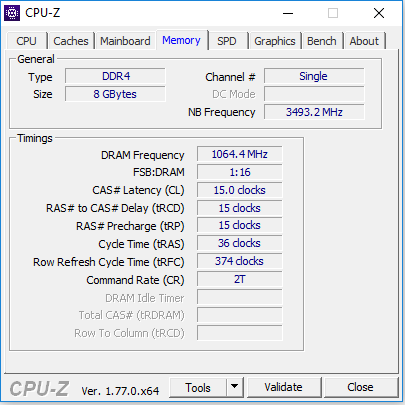
Task: Click the Validate button
Action: click(284, 387)
